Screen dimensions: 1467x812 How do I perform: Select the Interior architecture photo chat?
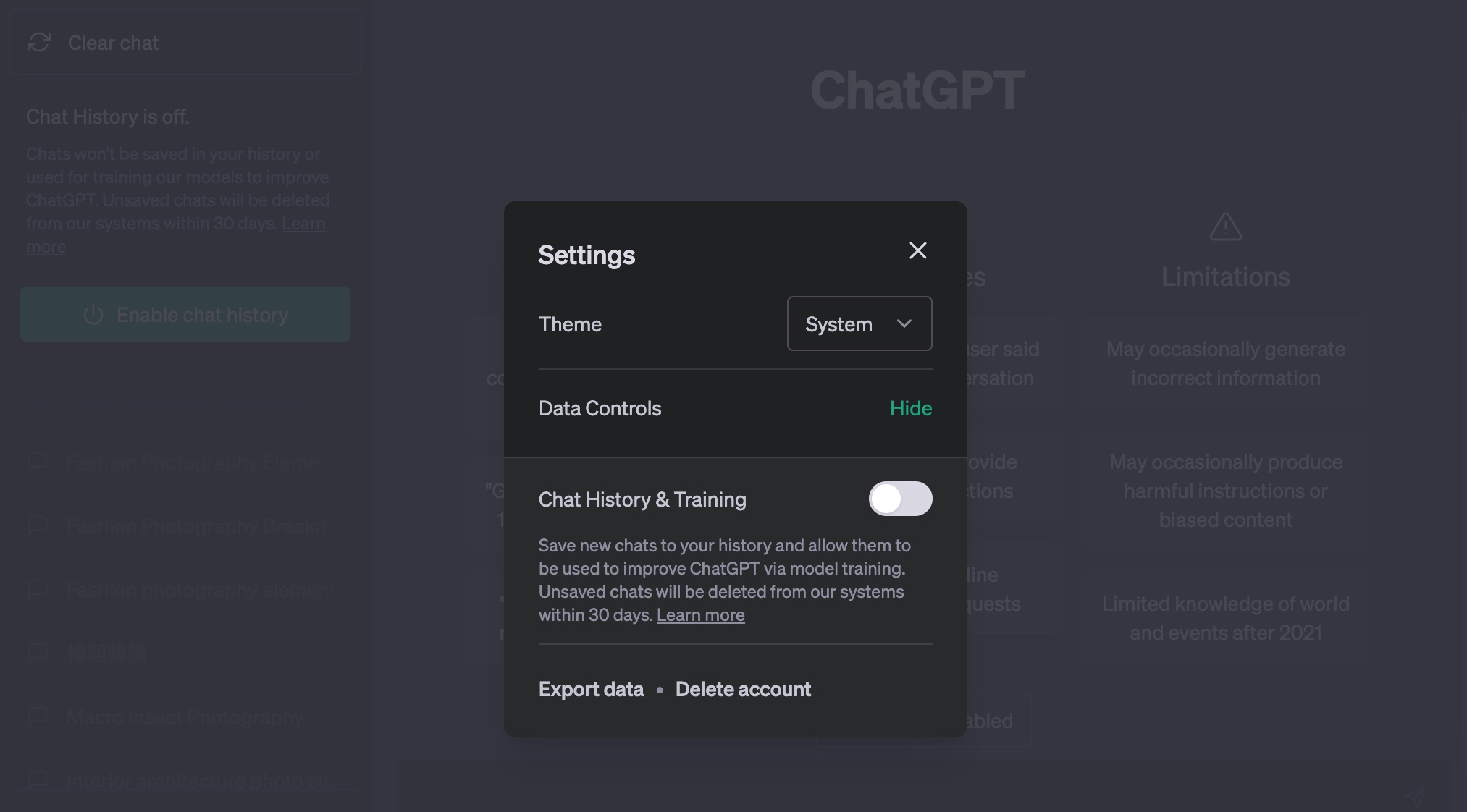(x=203, y=781)
